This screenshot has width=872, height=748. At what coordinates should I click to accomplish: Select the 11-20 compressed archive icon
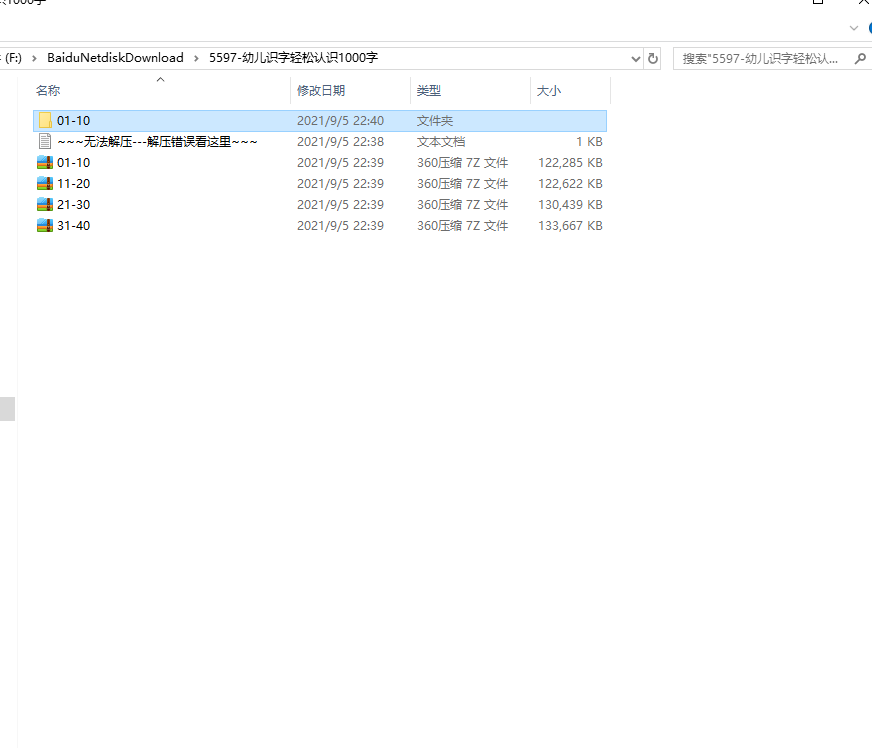click(44, 184)
